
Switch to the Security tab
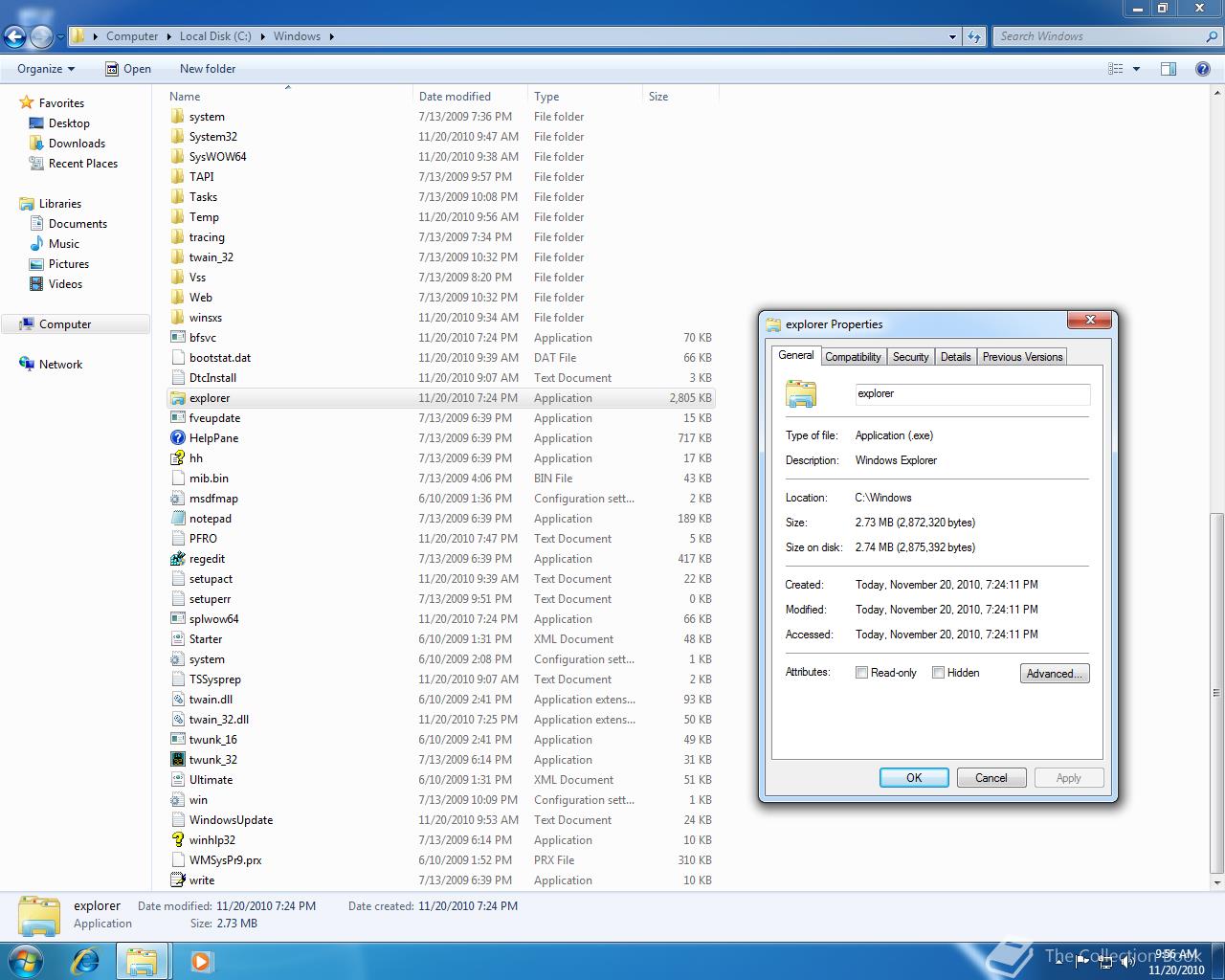(x=910, y=357)
